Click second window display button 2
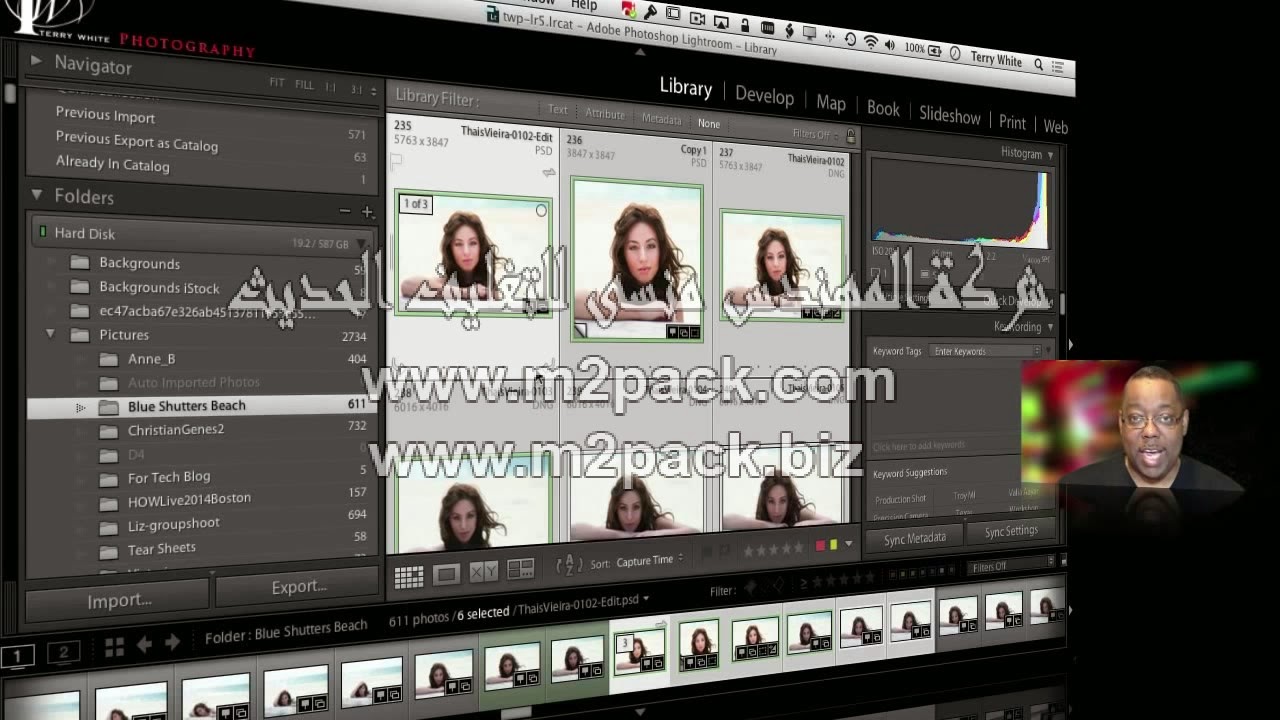 63,652
